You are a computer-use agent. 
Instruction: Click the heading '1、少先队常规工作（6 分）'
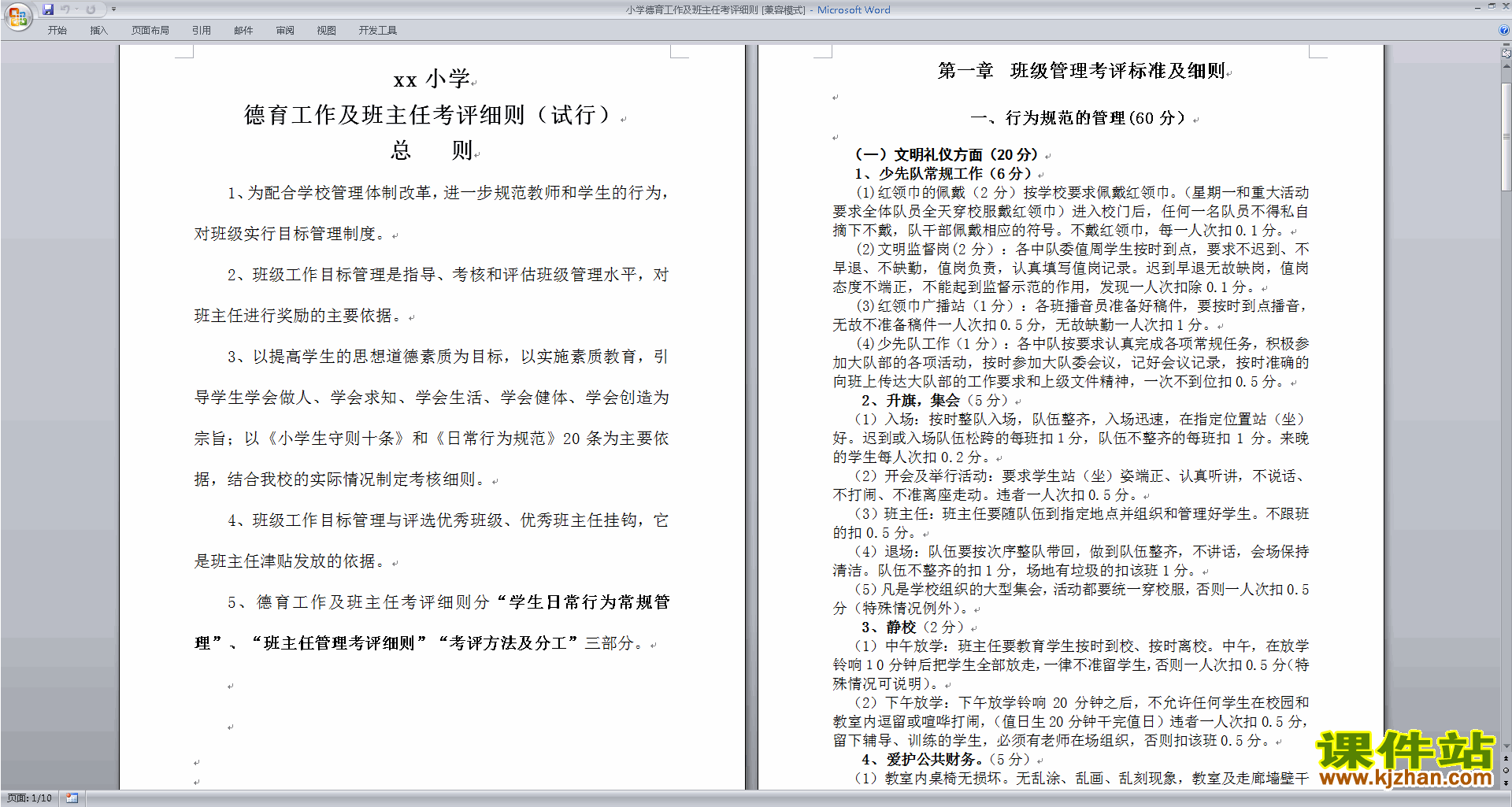pos(943,174)
